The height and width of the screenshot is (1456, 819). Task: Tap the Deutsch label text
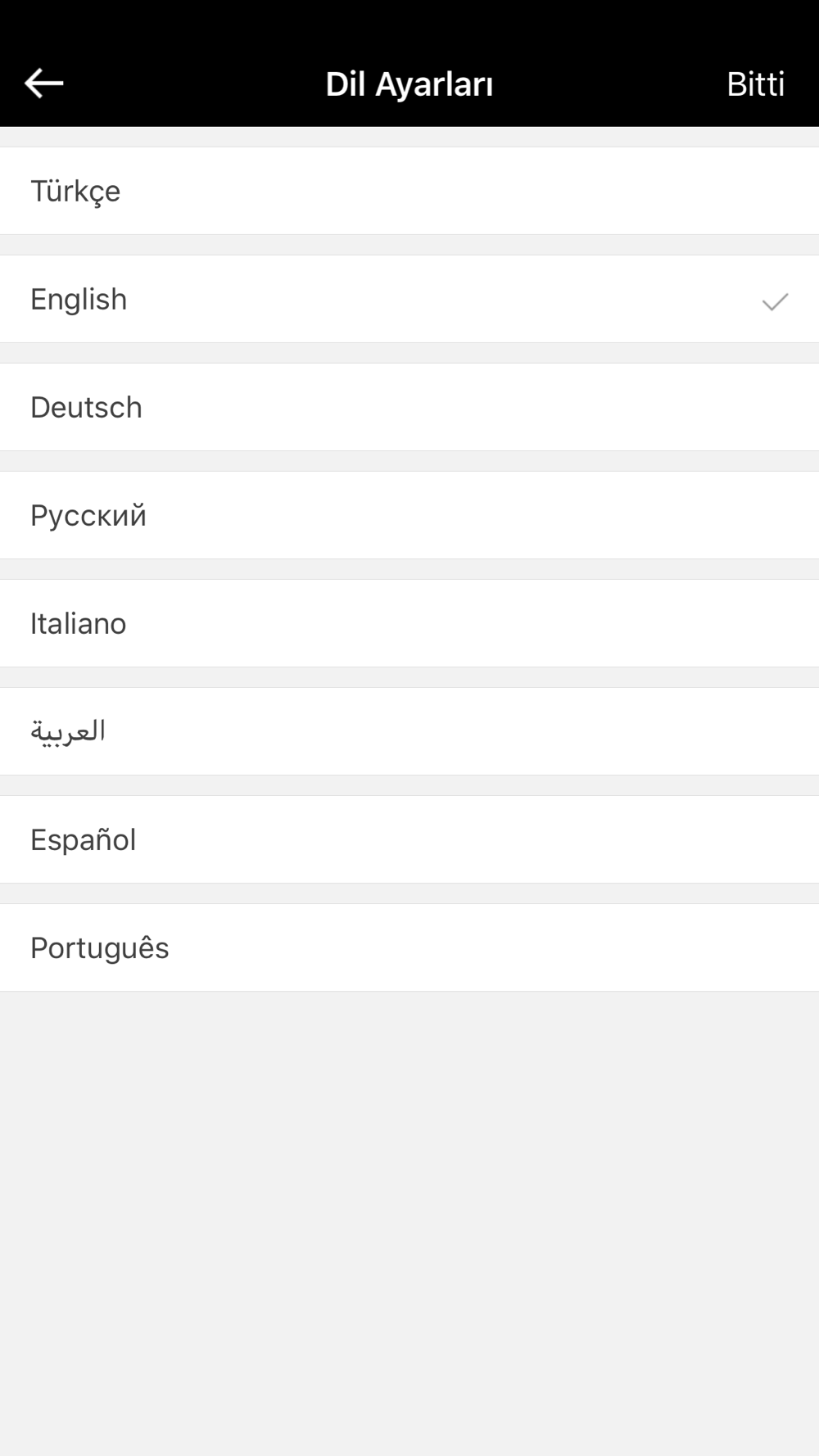[x=86, y=408]
